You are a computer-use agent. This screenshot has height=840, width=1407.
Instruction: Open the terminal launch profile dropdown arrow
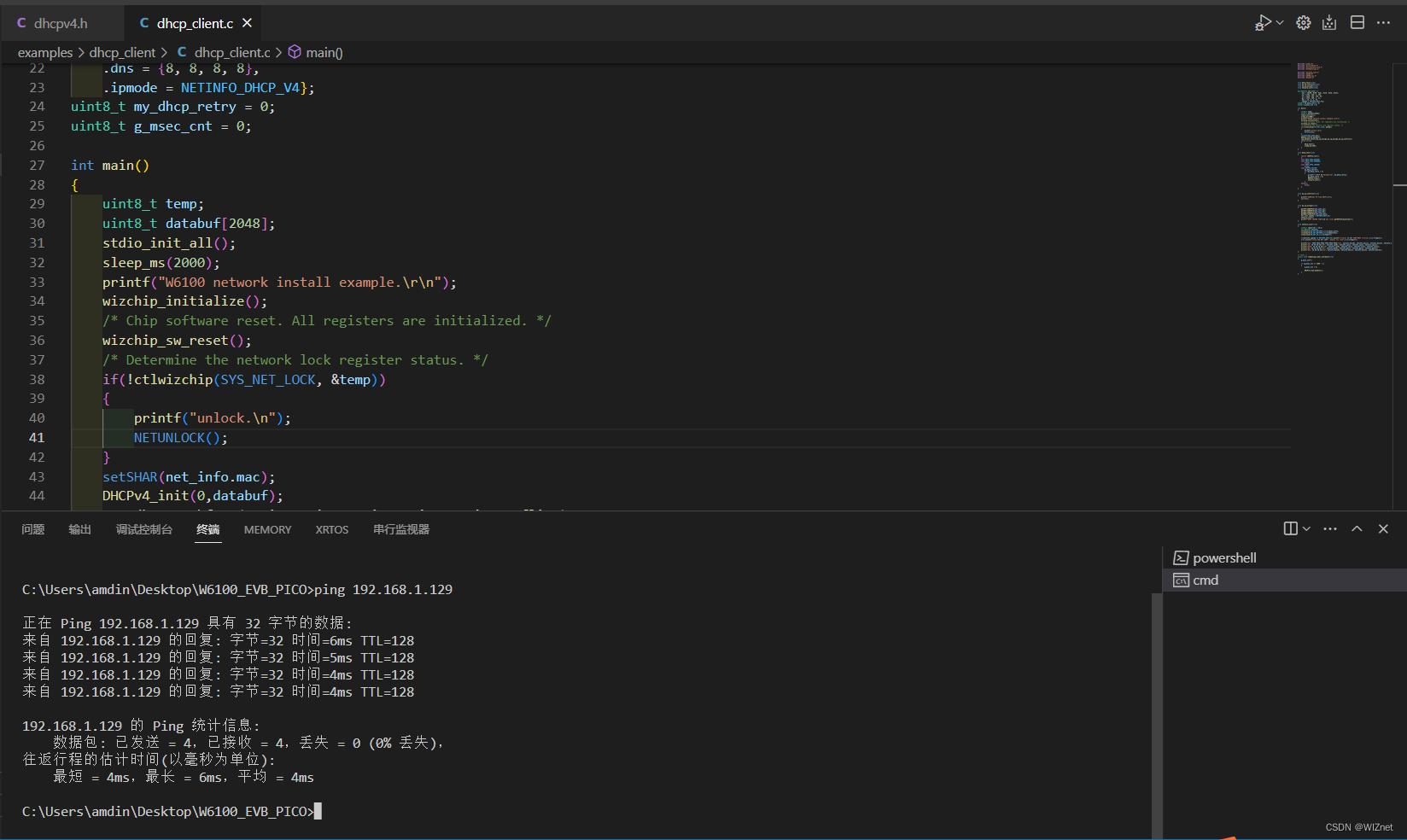click(1306, 529)
